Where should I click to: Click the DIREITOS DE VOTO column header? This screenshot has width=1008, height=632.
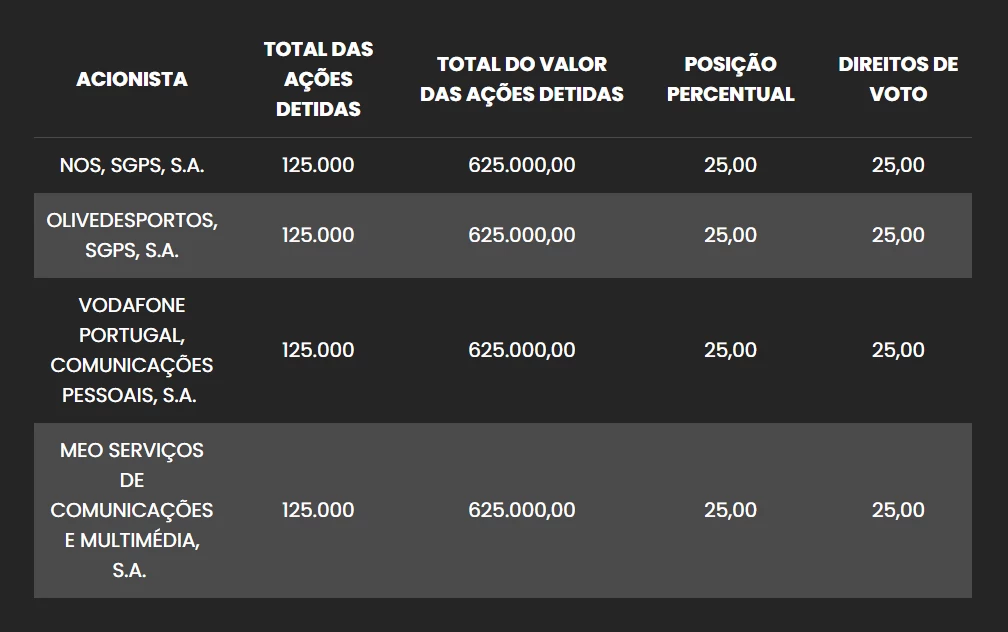coord(898,79)
